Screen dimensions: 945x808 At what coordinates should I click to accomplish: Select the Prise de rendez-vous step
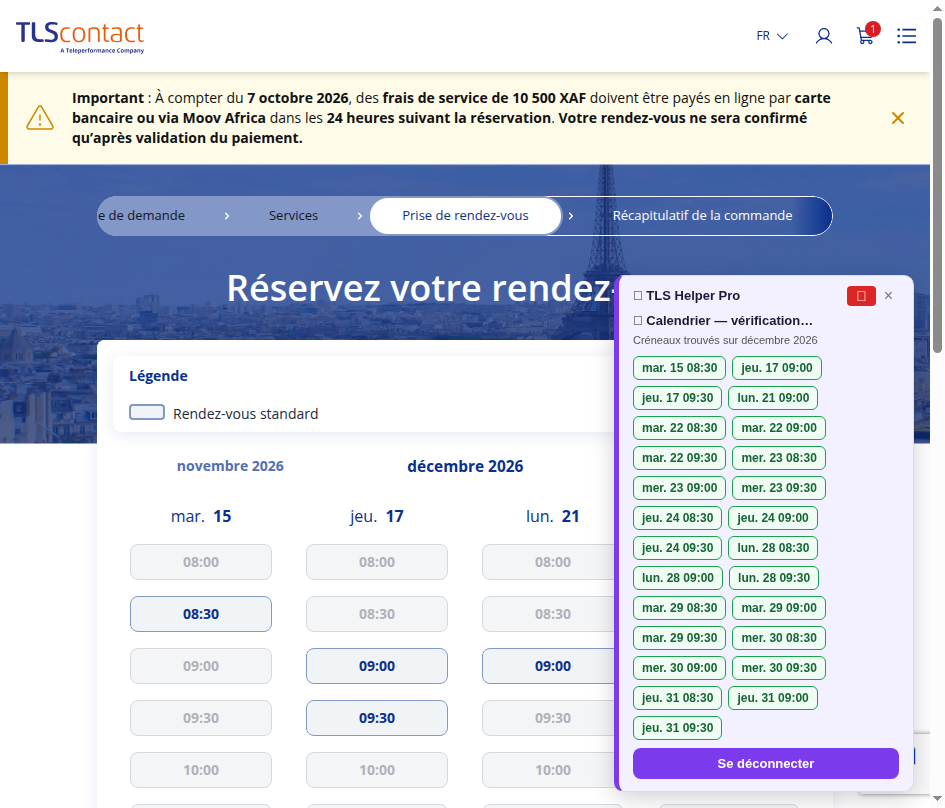(465, 216)
